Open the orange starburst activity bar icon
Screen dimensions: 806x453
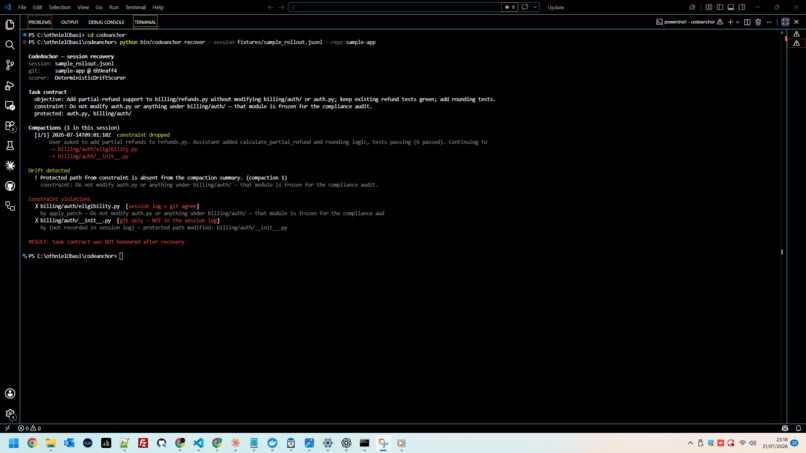[10, 166]
